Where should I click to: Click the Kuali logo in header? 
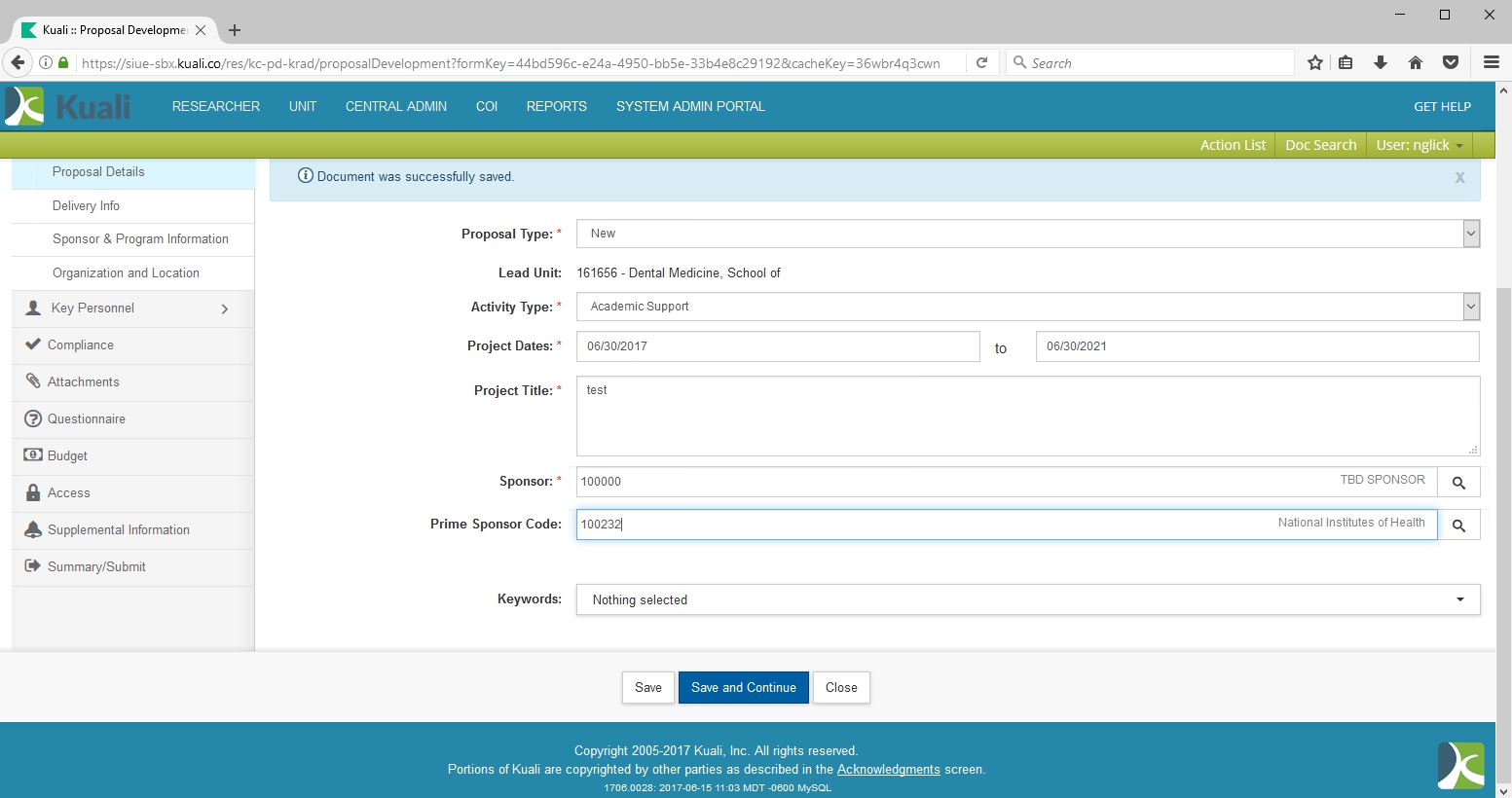[x=68, y=106]
